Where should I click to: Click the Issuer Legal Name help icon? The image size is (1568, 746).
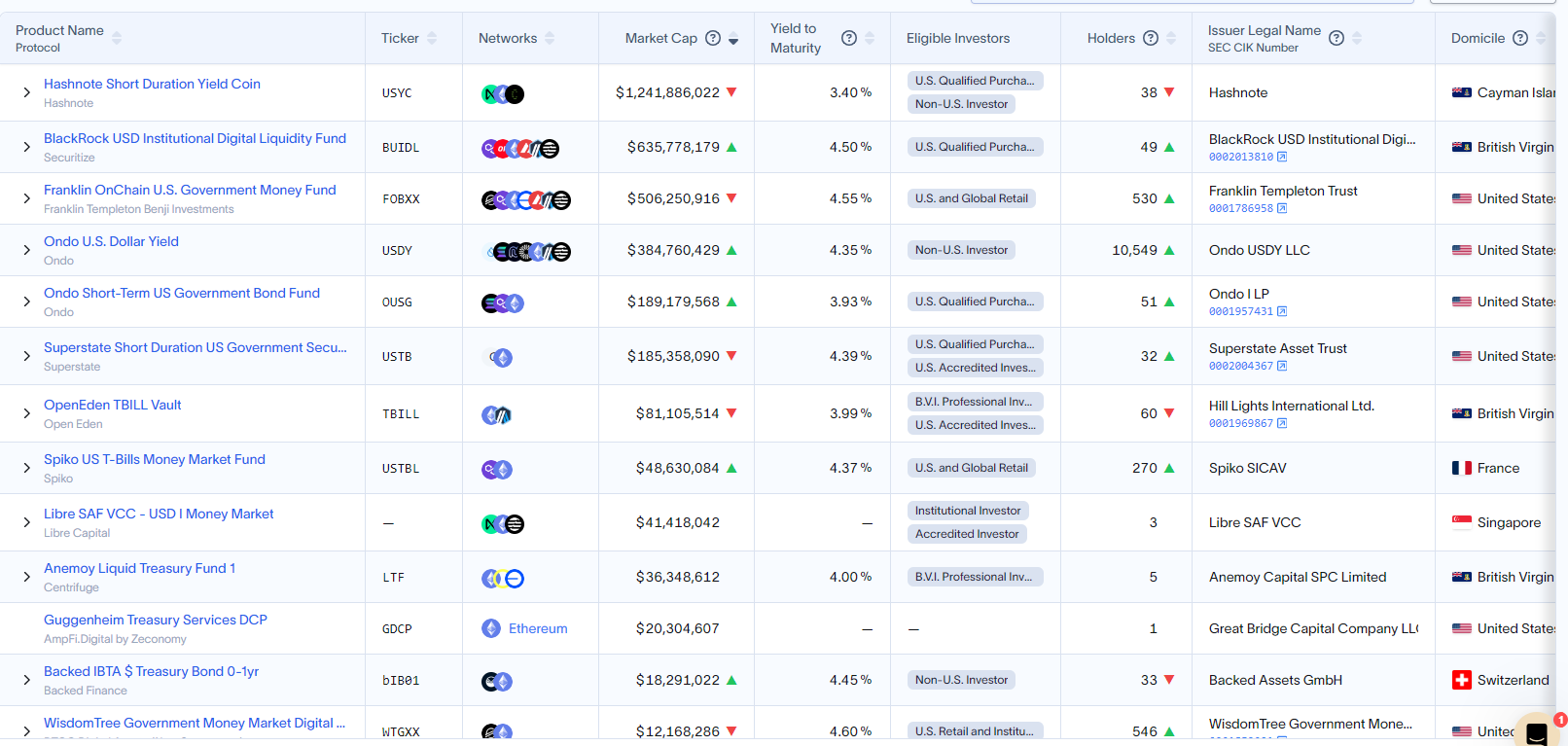point(1336,38)
